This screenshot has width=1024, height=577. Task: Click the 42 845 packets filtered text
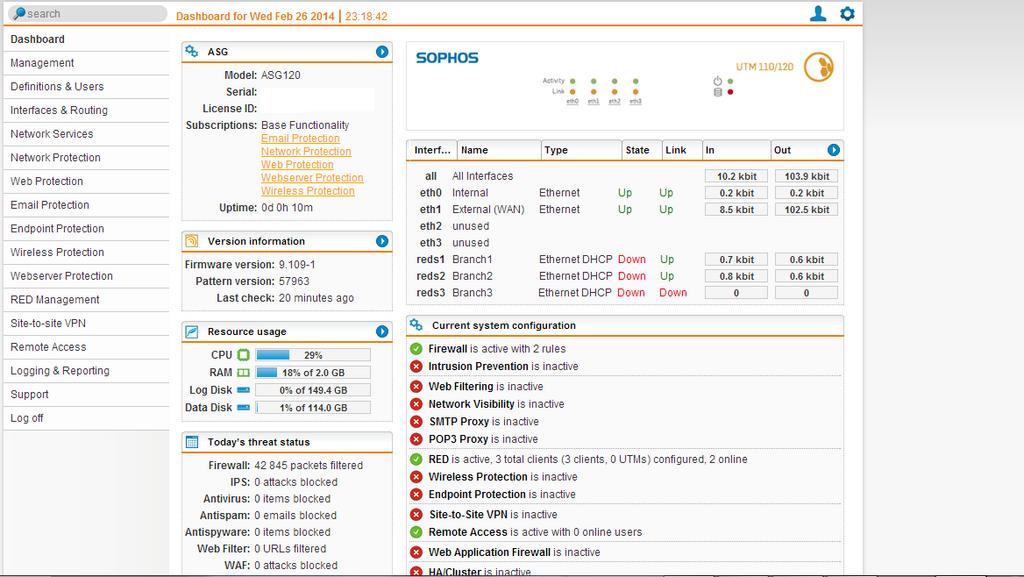pos(308,465)
